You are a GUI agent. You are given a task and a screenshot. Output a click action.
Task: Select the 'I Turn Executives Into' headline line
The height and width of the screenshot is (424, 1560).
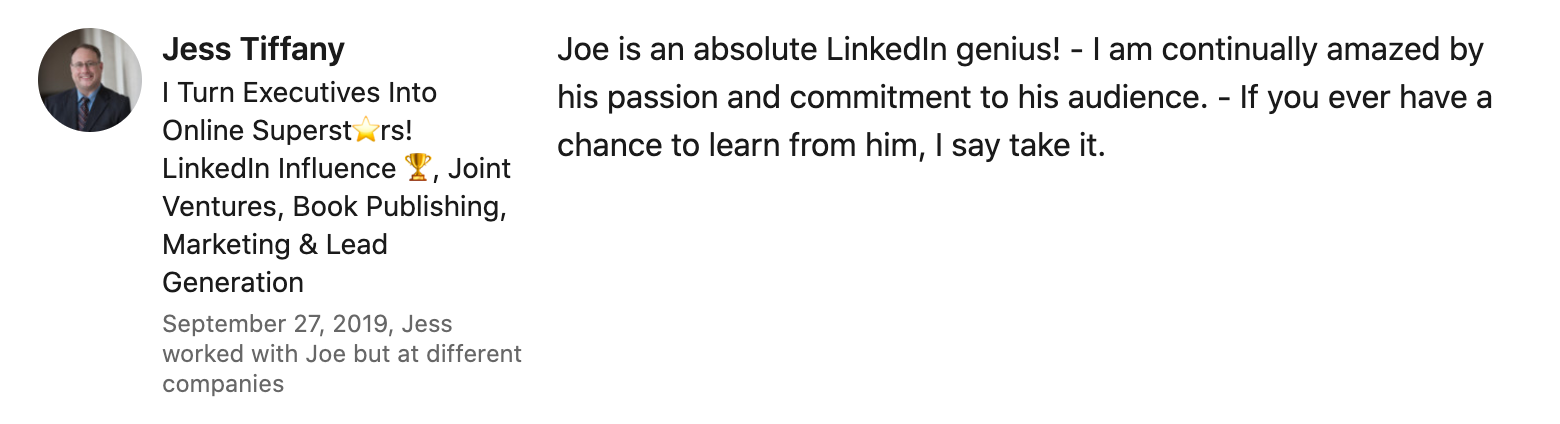tap(299, 93)
